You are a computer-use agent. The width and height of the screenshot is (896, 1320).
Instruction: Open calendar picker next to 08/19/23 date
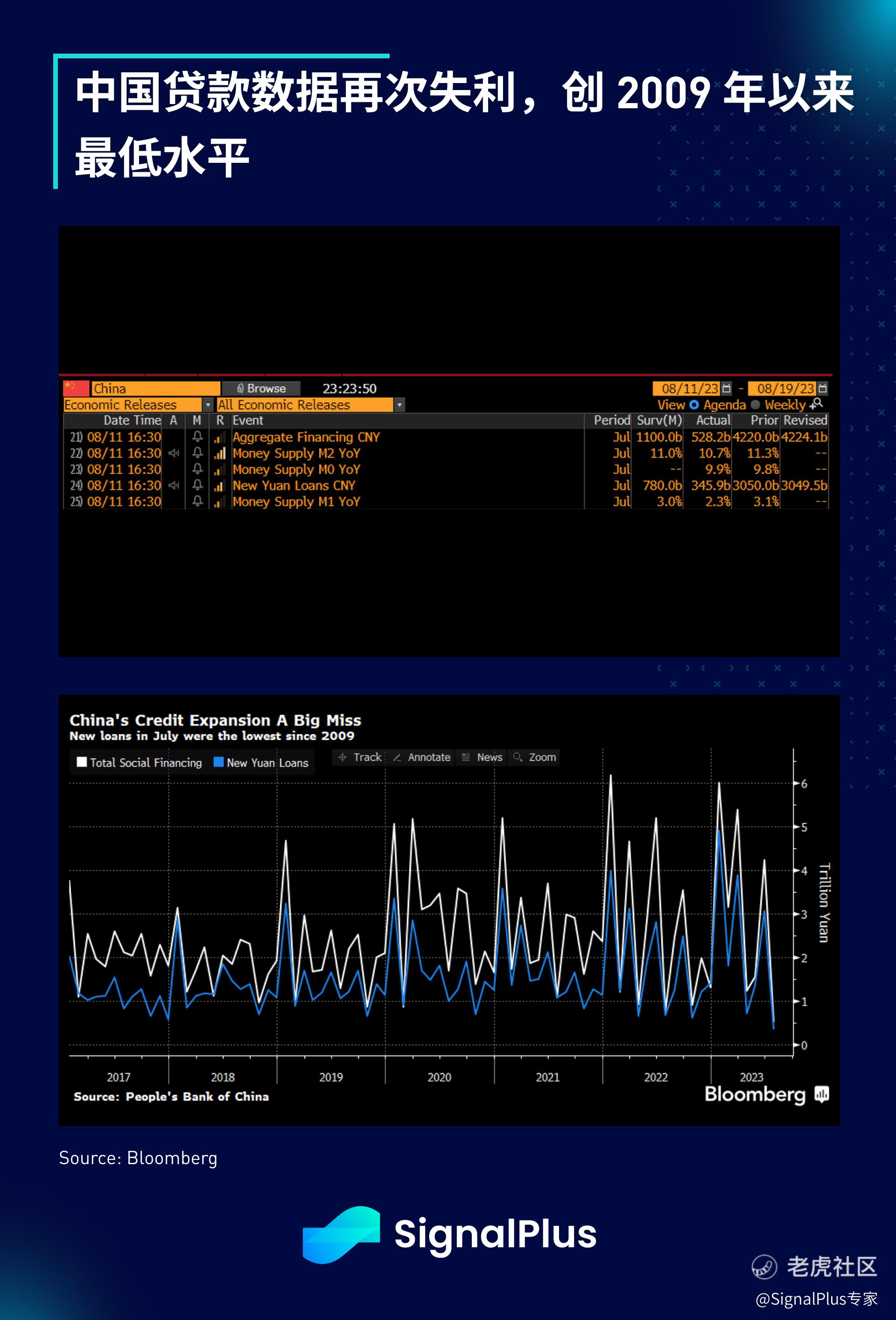coord(822,388)
